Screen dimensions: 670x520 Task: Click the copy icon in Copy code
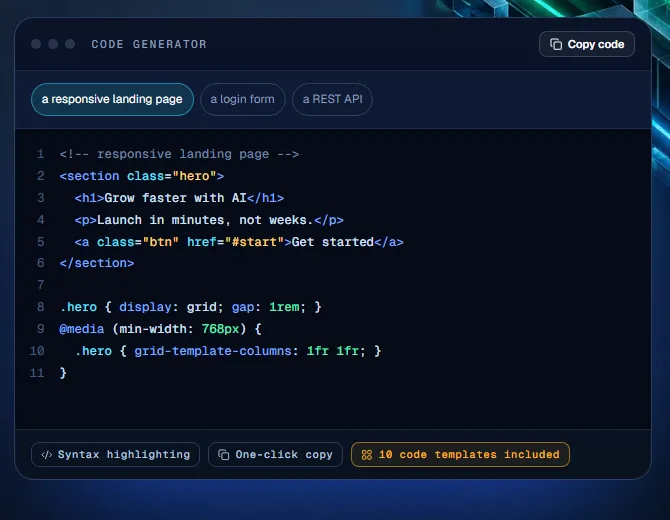click(x=556, y=44)
